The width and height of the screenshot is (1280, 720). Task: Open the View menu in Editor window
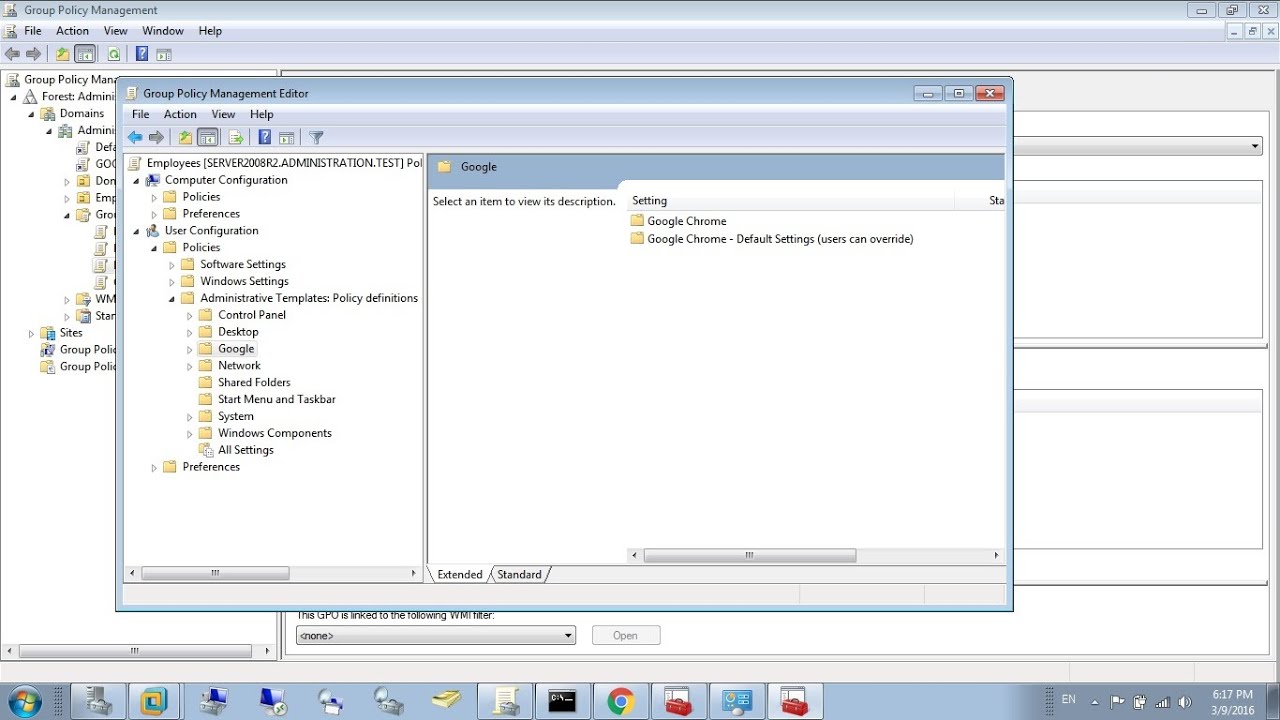click(x=223, y=114)
